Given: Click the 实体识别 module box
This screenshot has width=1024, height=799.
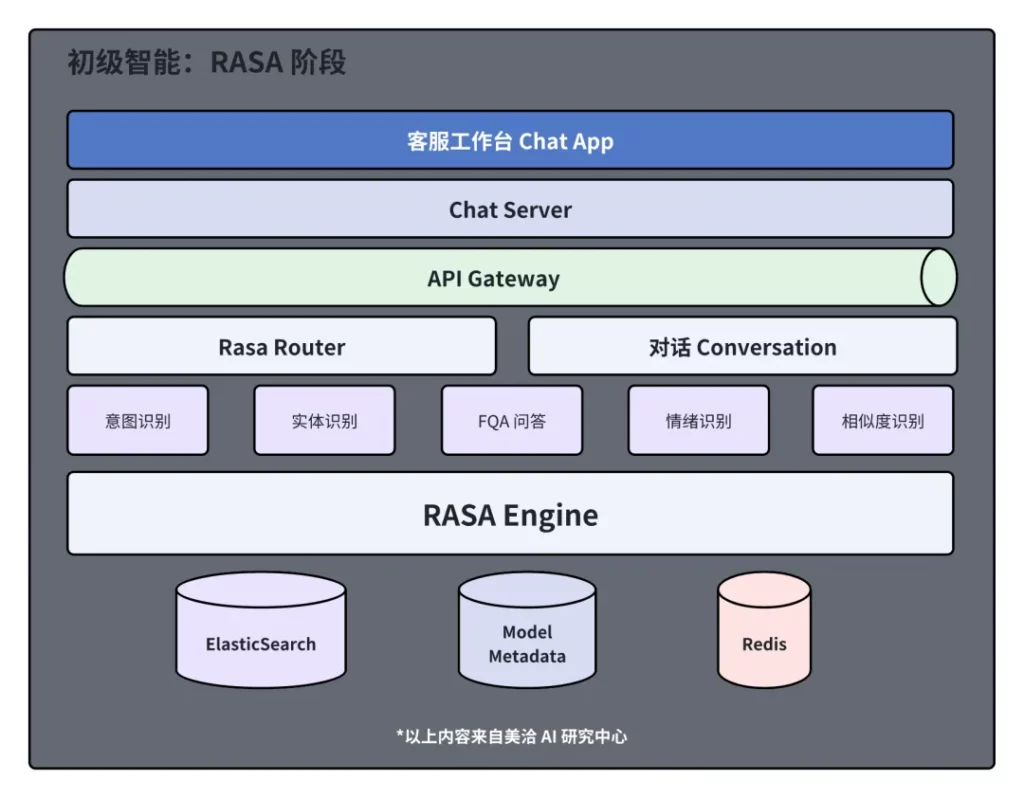Looking at the screenshot, I should tap(325, 420).
